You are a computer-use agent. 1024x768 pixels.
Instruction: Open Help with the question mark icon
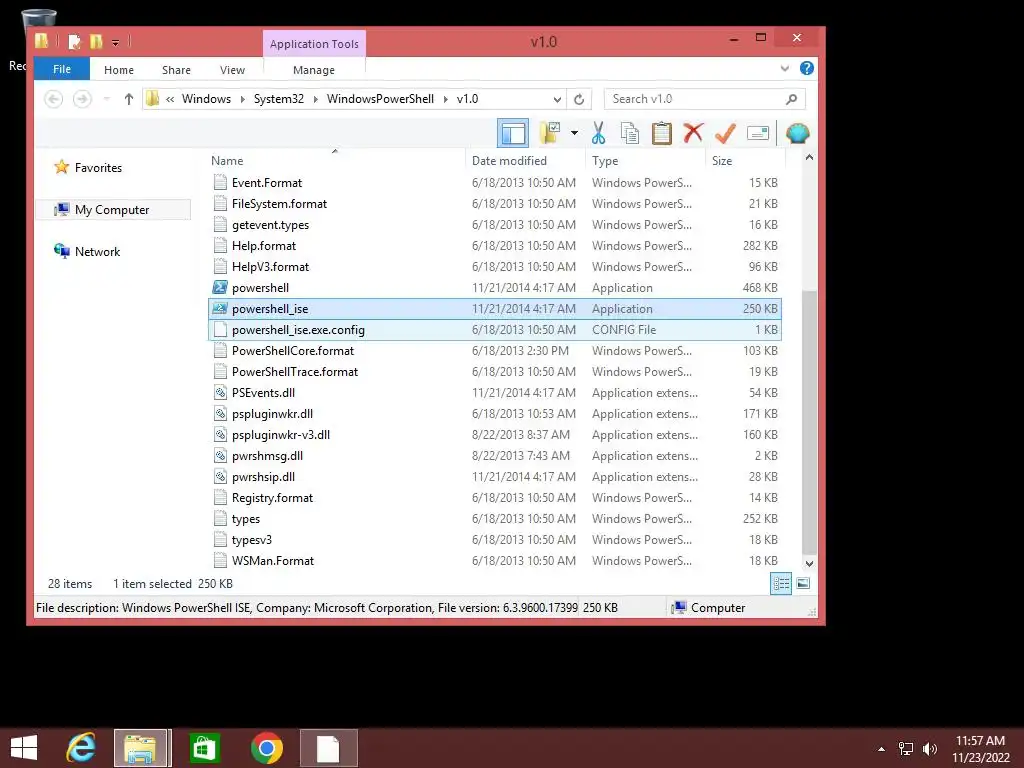(807, 68)
